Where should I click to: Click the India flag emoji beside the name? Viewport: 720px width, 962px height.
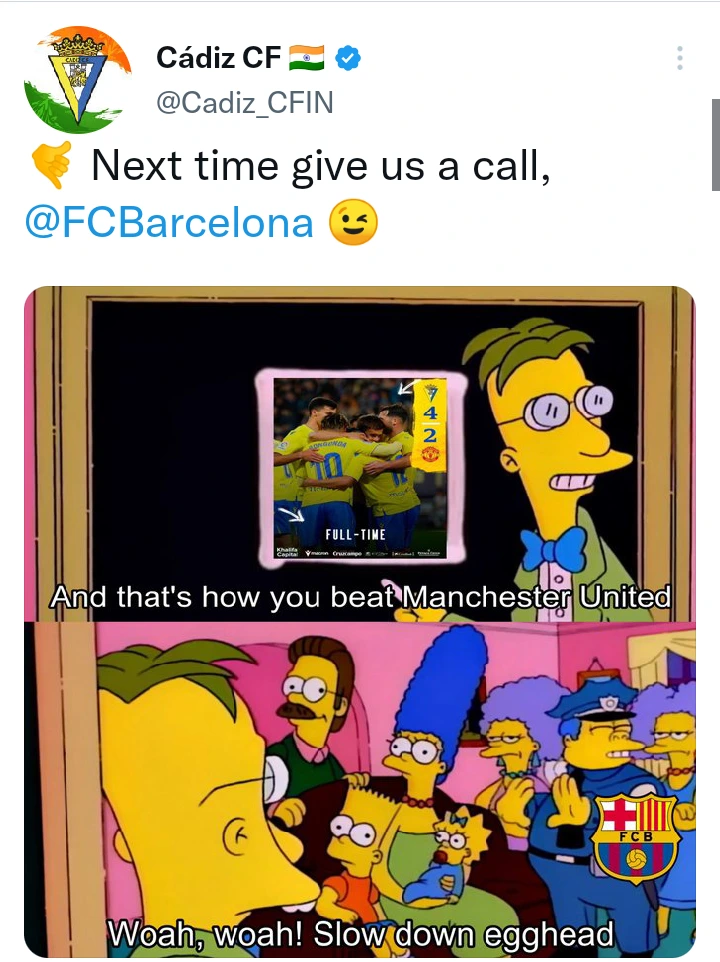307,58
